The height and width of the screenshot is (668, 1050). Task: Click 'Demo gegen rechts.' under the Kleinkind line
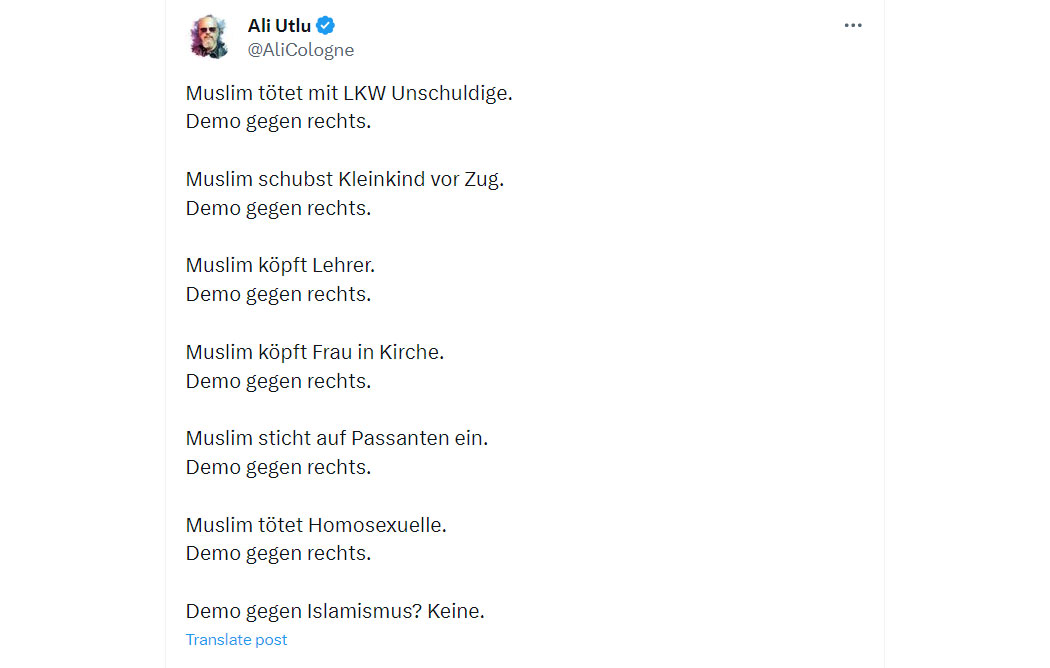tap(278, 209)
